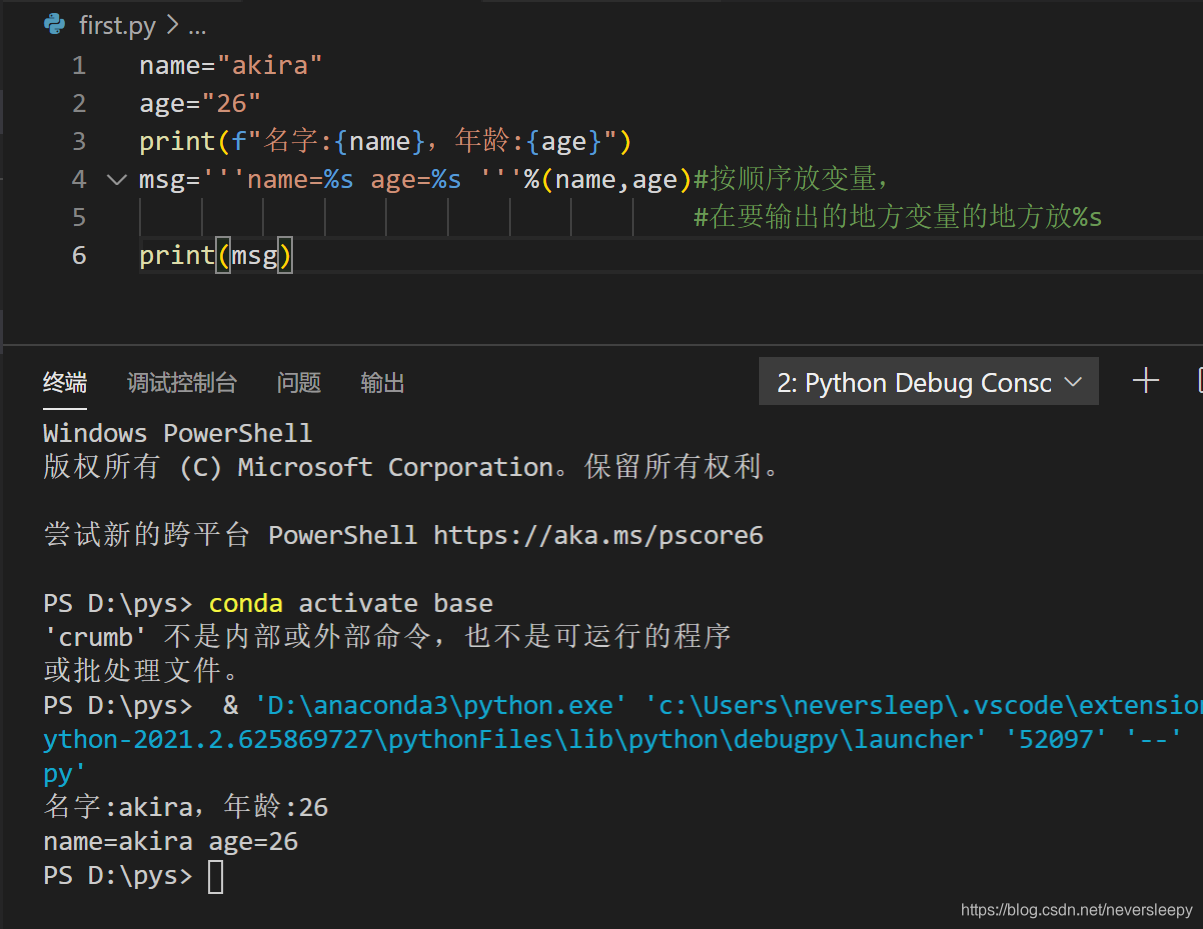Click the name variable on line 1
This screenshot has width=1203, height=929.
click(168, 64)
